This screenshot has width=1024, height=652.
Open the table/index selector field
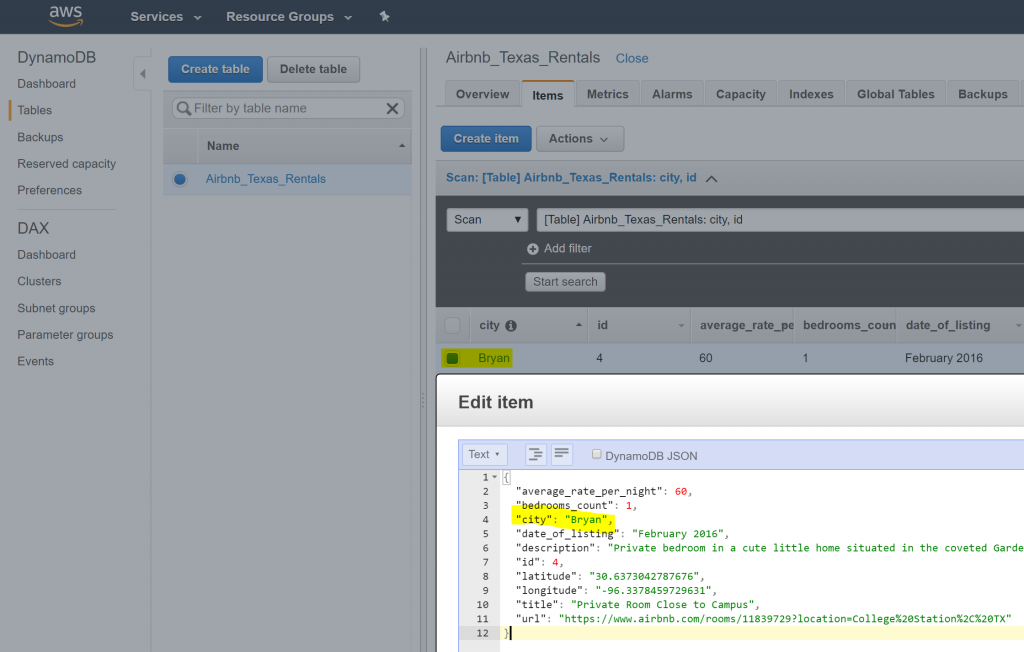click(780, 220)
